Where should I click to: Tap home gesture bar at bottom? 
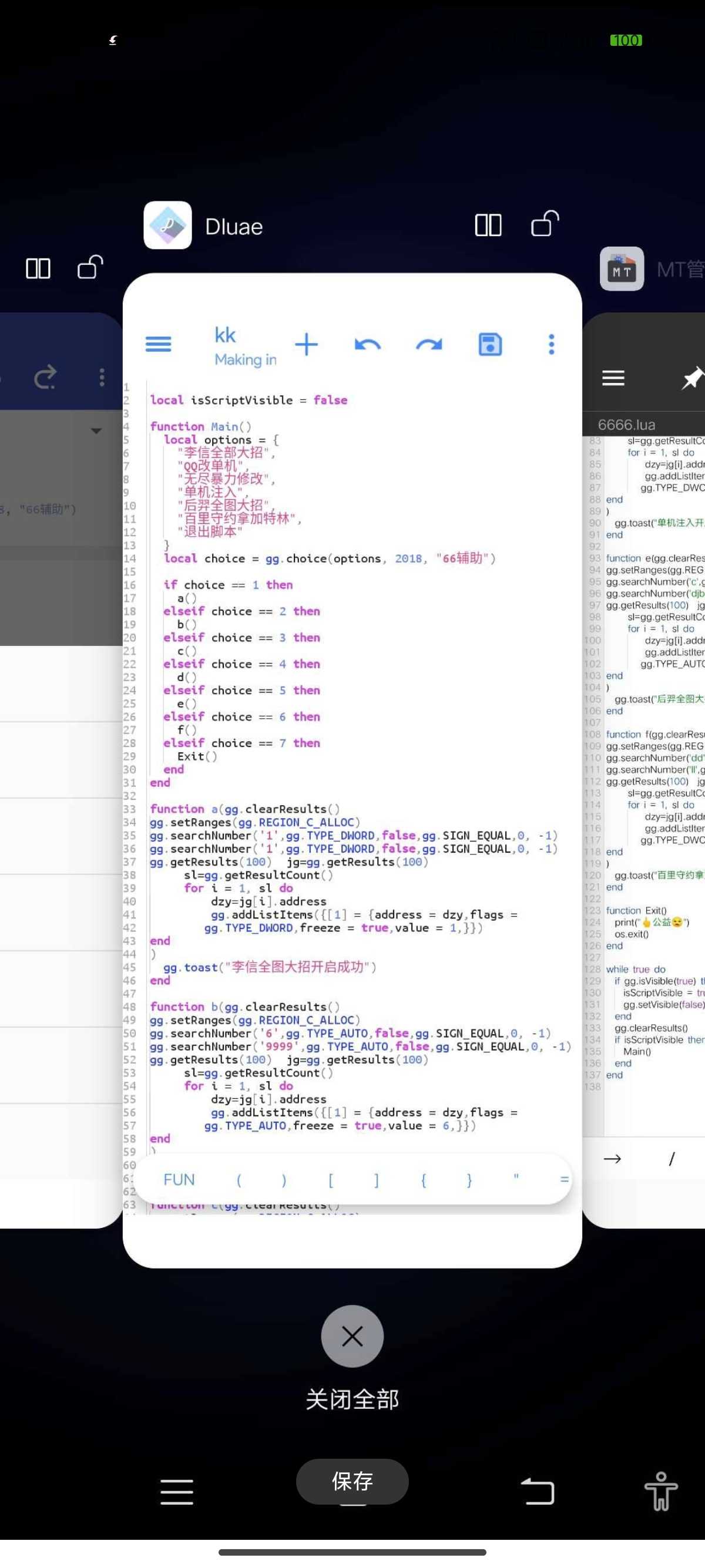pyautogui.click(x=352, y=1552)
